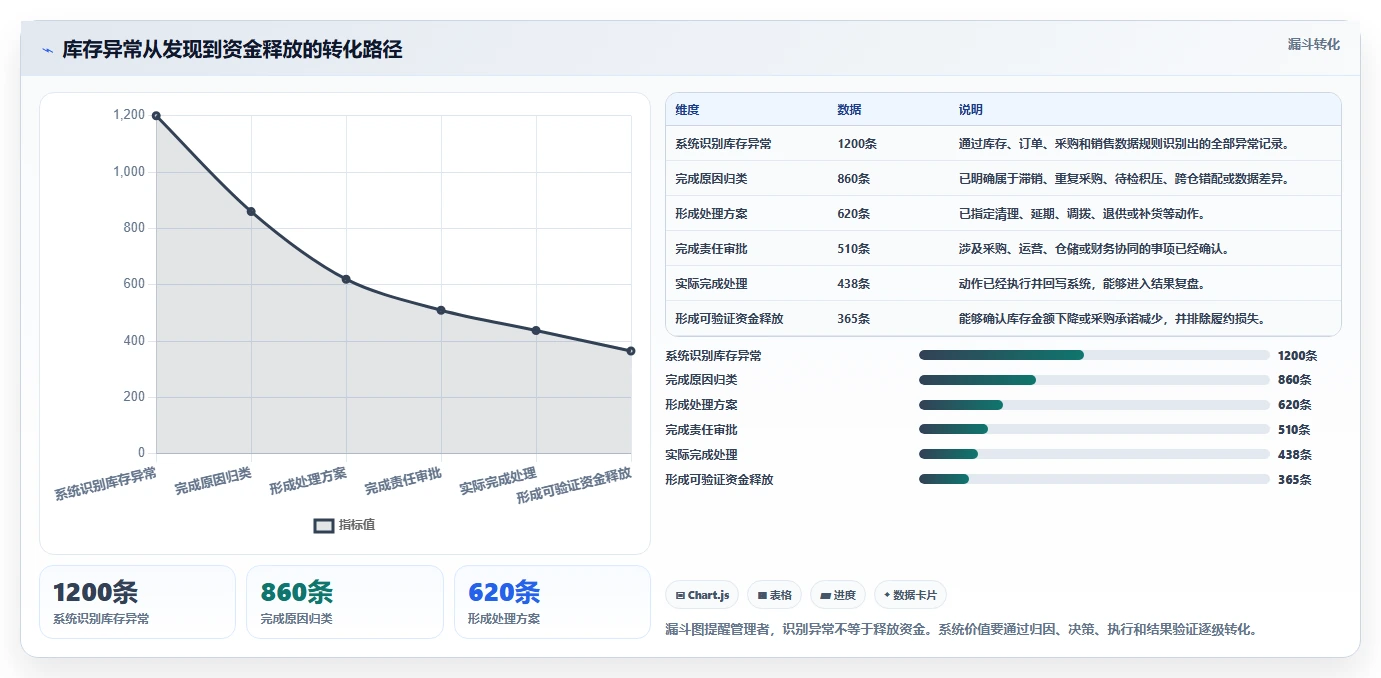1381x678 pixels.
Task: Click x-axis label 形成可验证资金释放
Action: (x=574, y=486)
